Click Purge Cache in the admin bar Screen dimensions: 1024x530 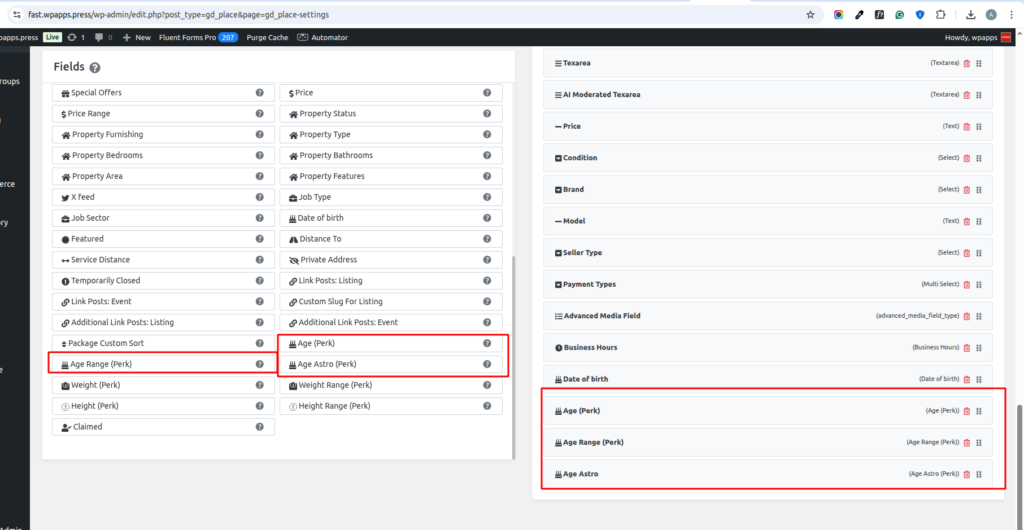265,37
